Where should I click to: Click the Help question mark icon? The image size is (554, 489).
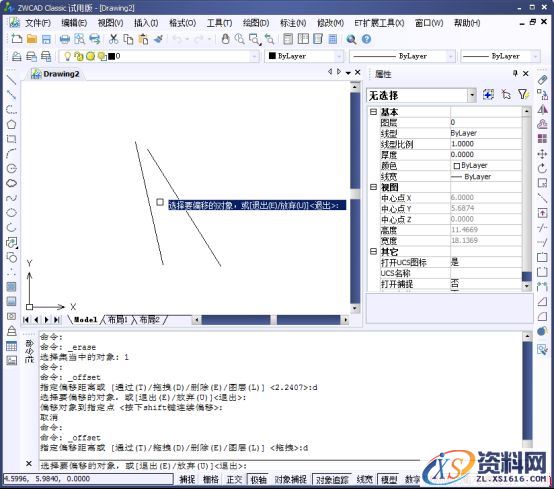[366, 39]
